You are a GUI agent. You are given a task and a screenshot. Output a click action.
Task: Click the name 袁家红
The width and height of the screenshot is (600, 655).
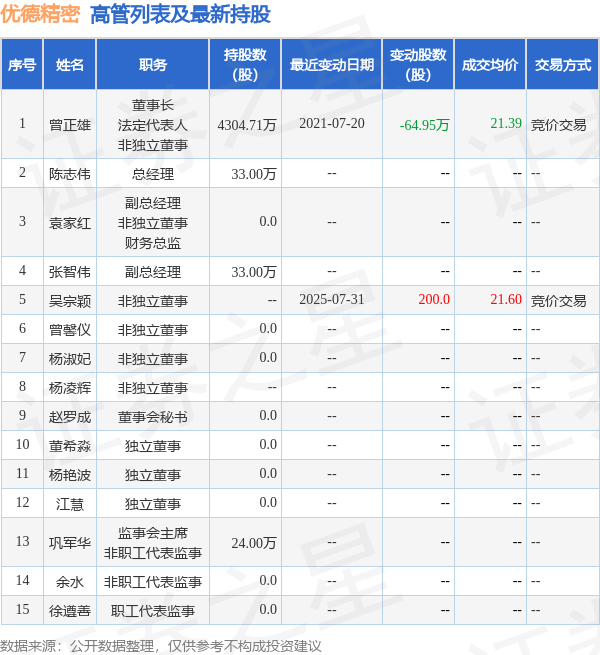coord(70,223)
